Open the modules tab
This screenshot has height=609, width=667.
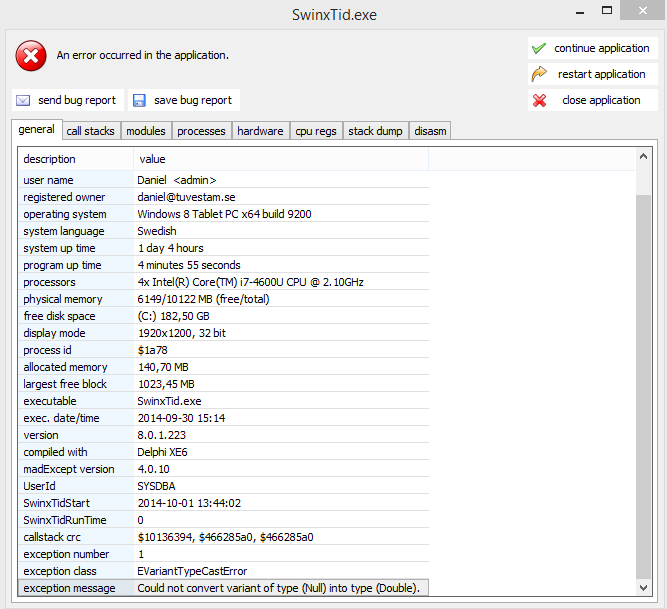tap(146, 131)
